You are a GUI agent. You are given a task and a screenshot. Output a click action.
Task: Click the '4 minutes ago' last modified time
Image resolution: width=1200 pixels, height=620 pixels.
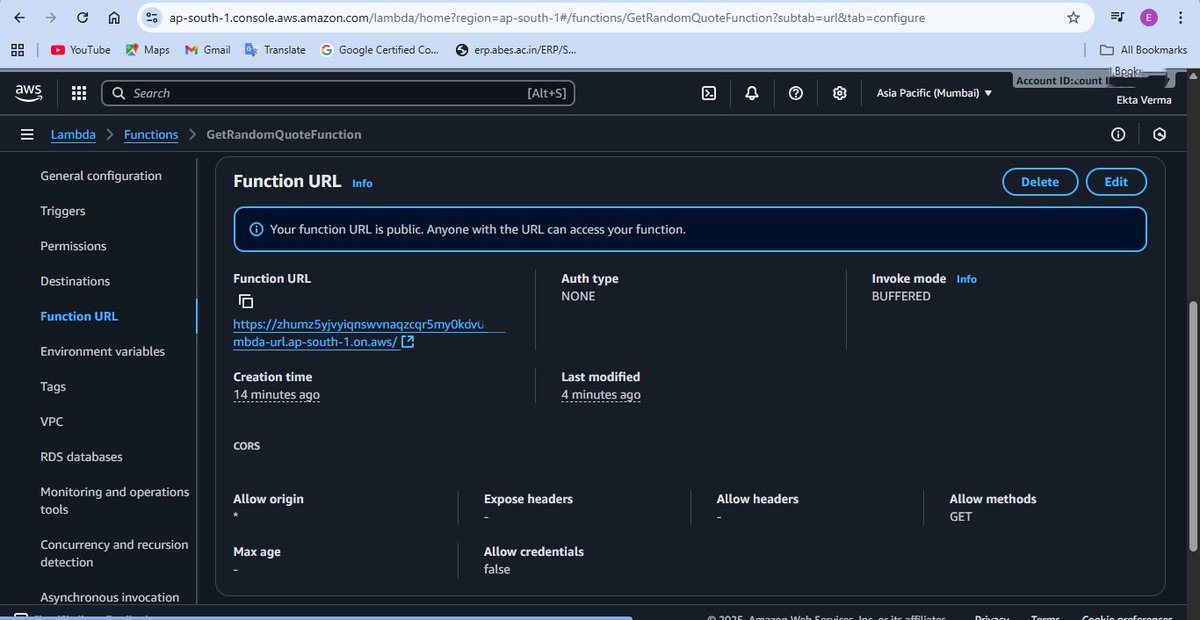601,395
